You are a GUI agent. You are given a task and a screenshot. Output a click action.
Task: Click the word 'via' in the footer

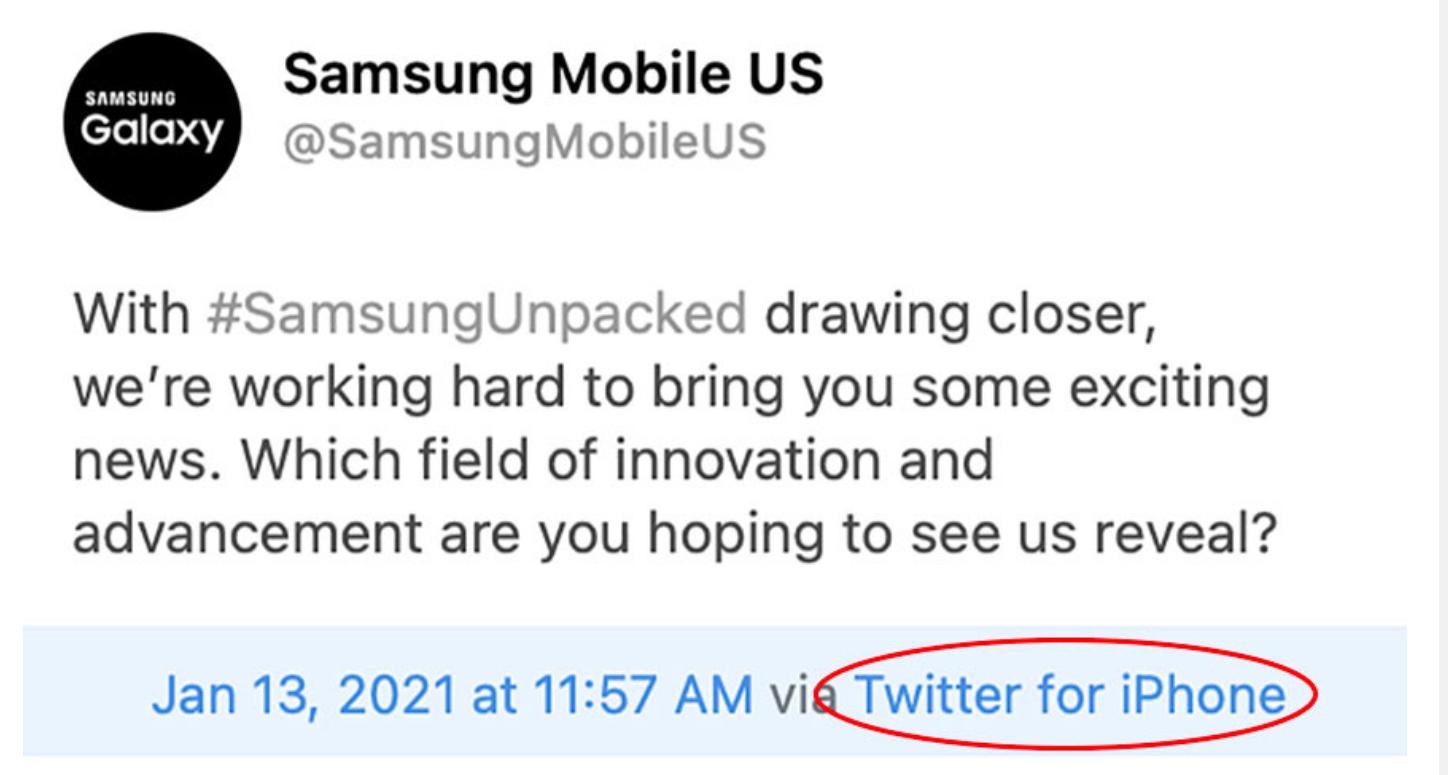807,694
